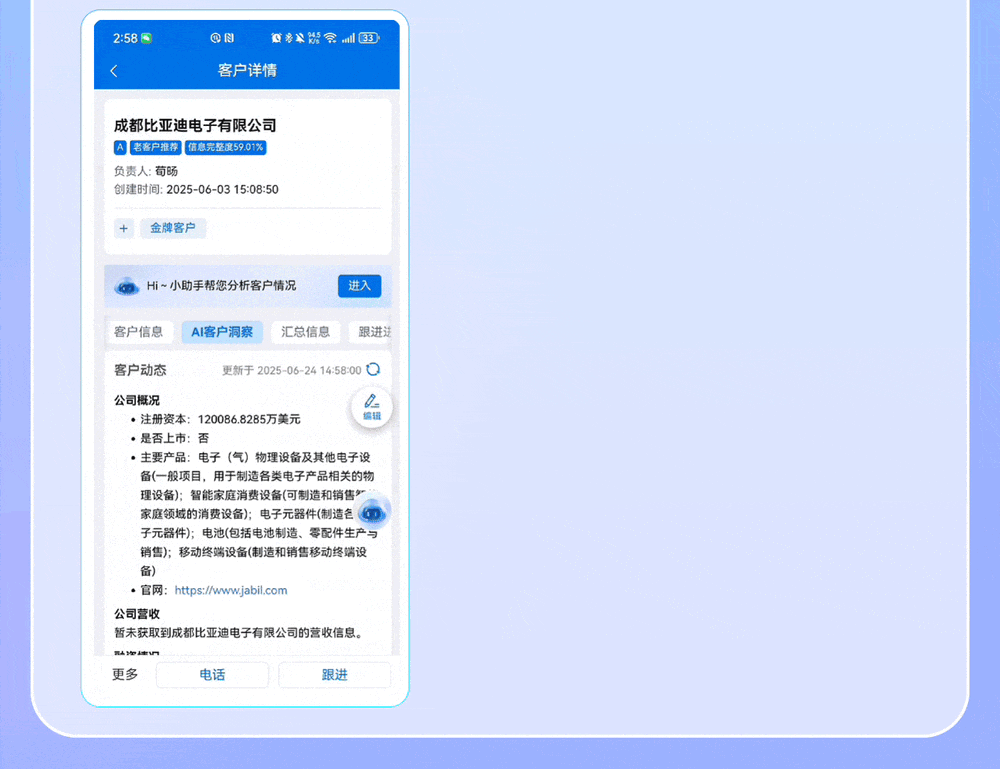This screenshot has height=769, width=1000.
Task: Tap the Wi-Fi icon in status bar
Action: coord(331,38)
